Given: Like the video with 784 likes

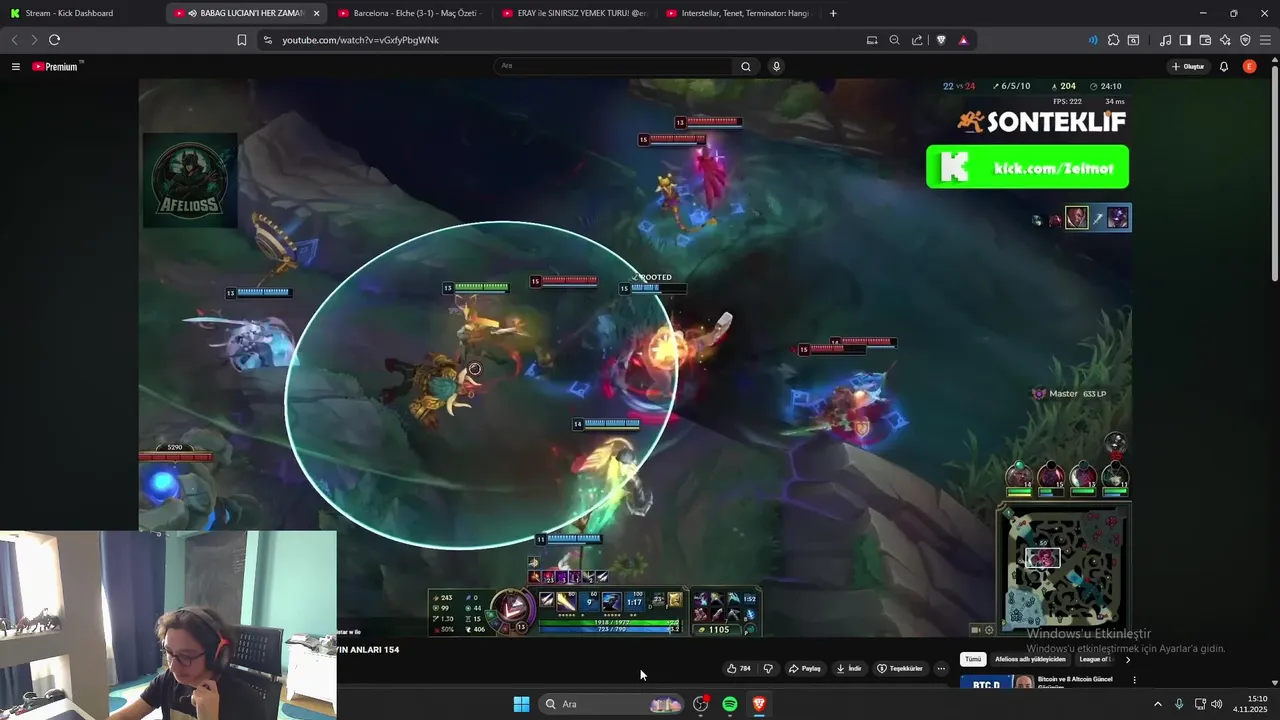Looking at the screenshot, I should (739, 668).
